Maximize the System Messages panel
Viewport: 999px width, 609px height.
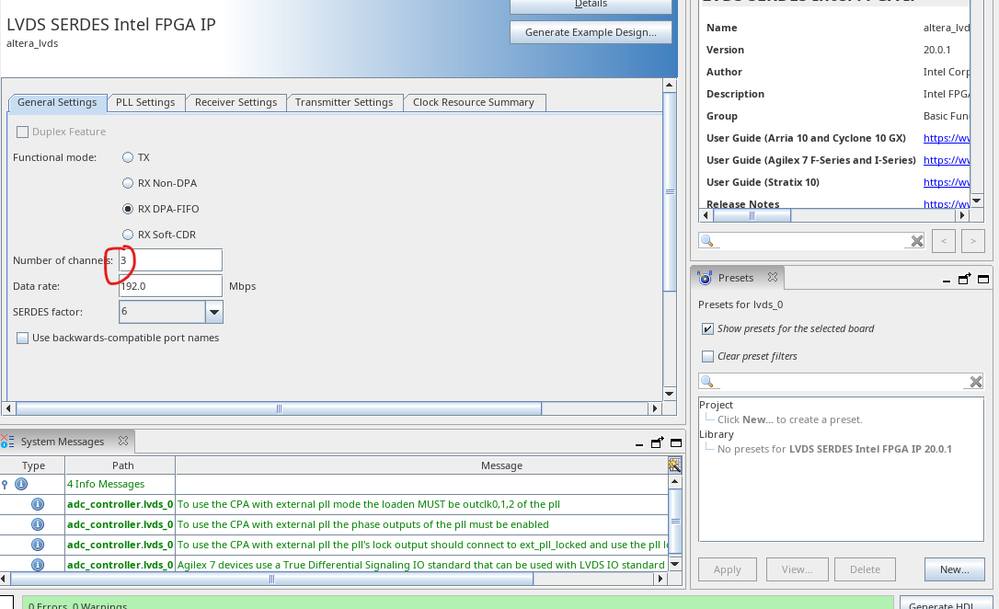pos(676,443)
